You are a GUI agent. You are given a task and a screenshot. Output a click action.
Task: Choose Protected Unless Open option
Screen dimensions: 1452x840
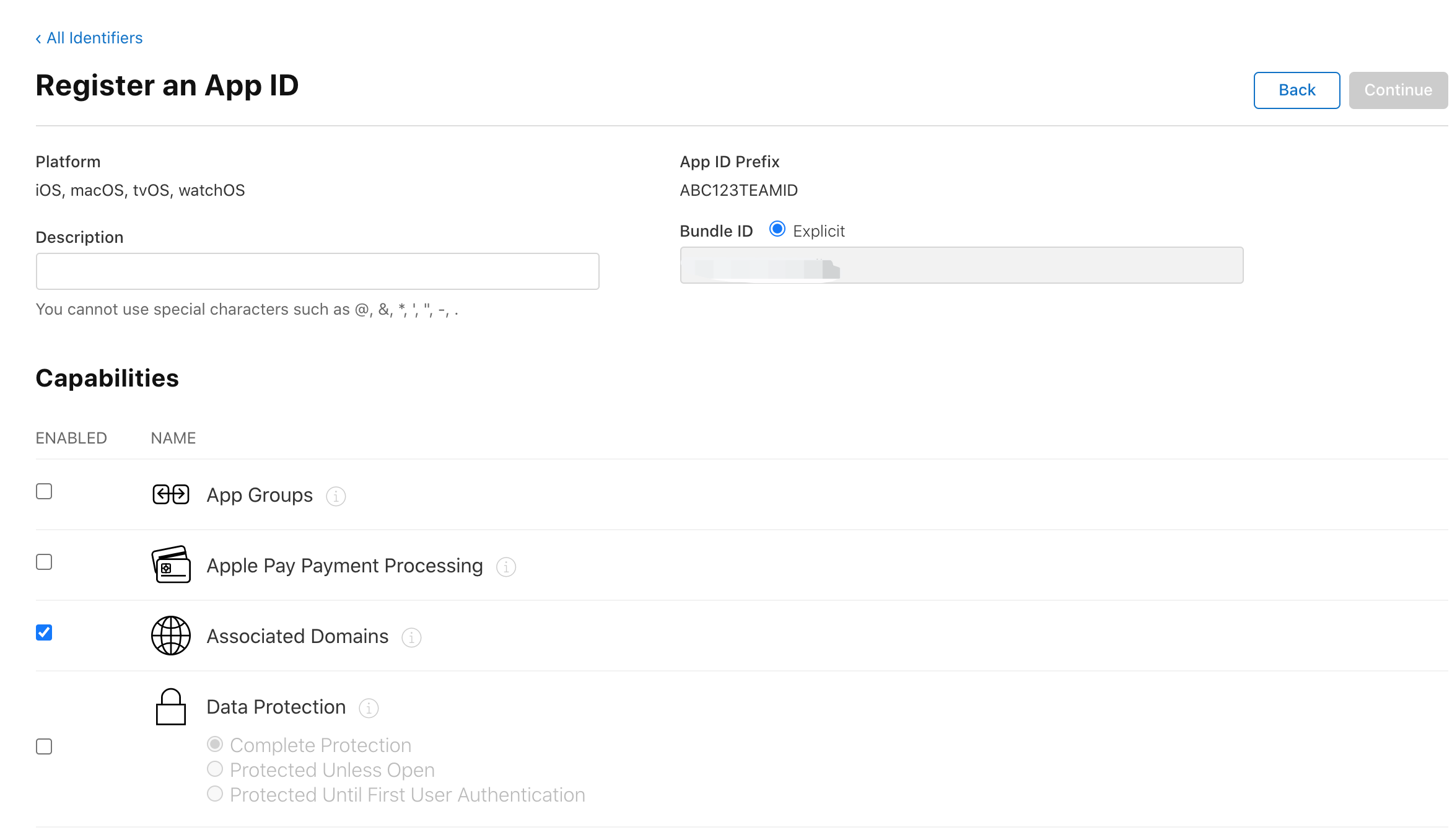coord(215,769)
